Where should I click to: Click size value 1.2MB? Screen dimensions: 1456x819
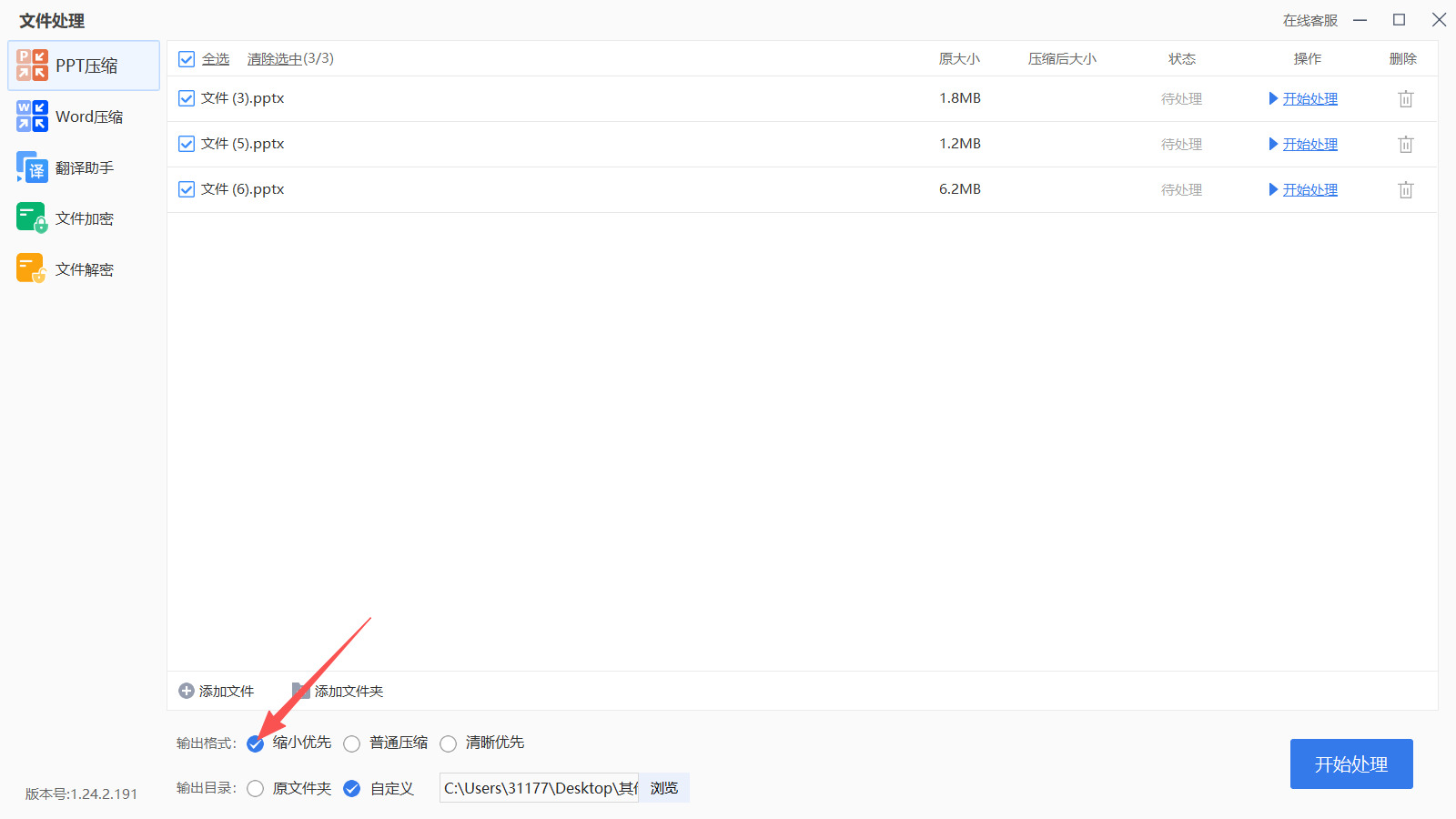tap(960, 144)
